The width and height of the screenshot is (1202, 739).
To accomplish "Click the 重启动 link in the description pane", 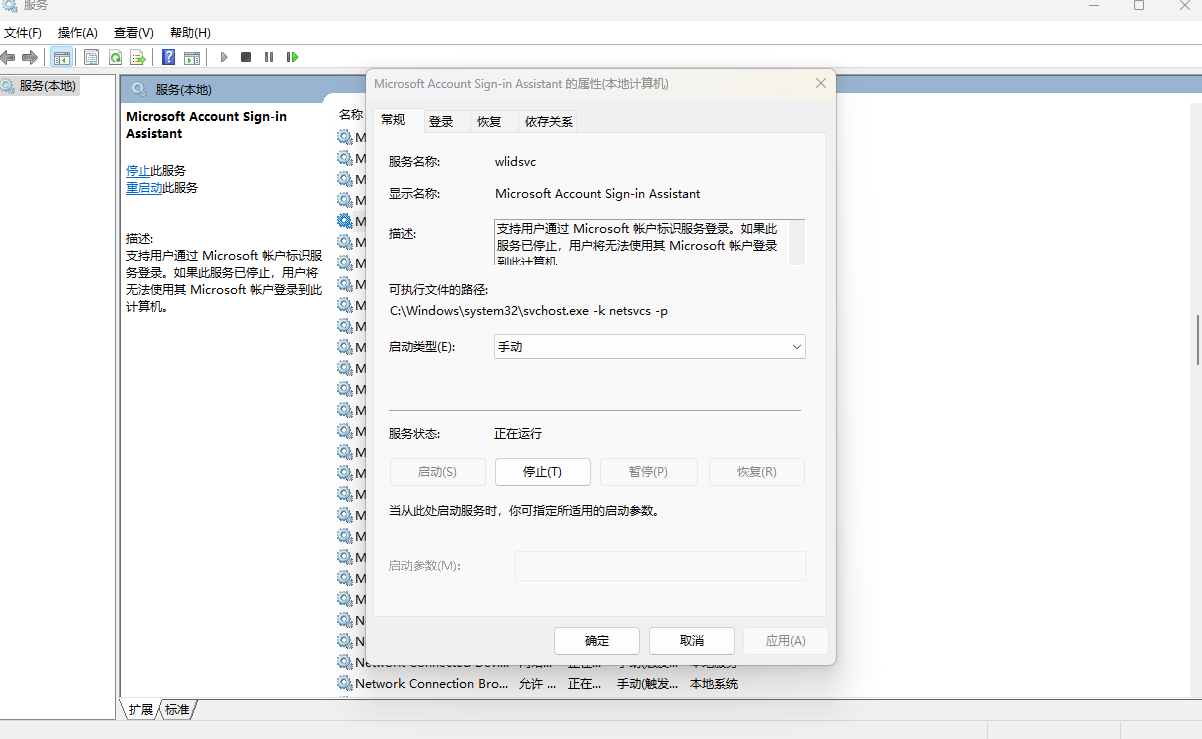I will tap(144, 188).
